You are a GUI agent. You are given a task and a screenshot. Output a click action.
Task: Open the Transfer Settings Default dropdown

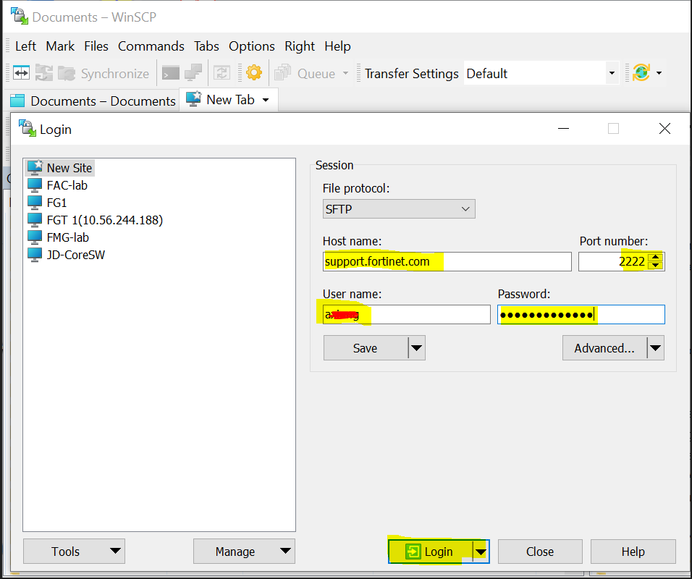pos(541,73)
